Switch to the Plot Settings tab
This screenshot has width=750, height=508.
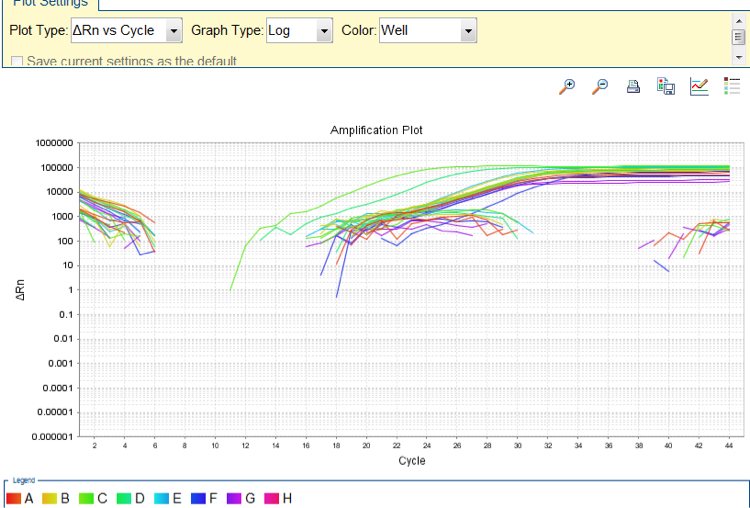click(48, 4)
